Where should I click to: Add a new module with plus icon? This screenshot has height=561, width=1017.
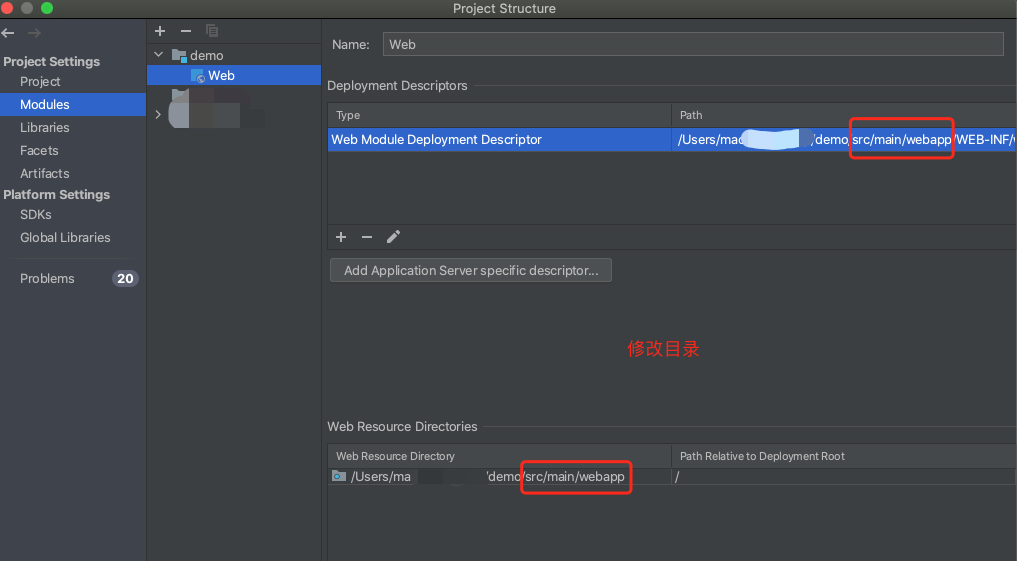point(160,30)
